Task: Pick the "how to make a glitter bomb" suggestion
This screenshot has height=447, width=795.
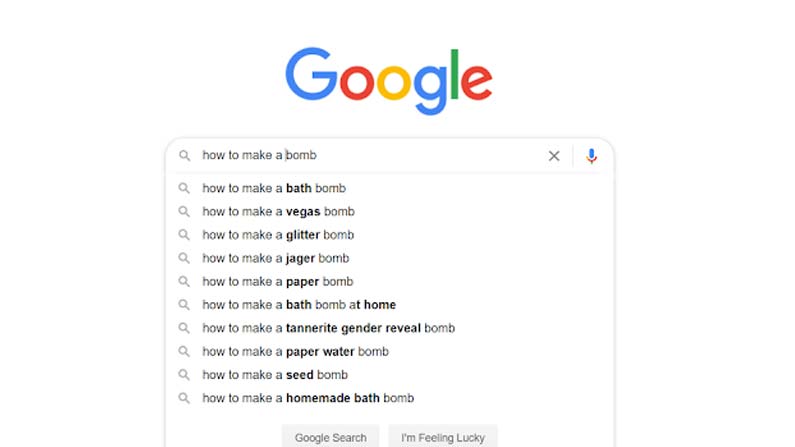Action: pos(389,235)
